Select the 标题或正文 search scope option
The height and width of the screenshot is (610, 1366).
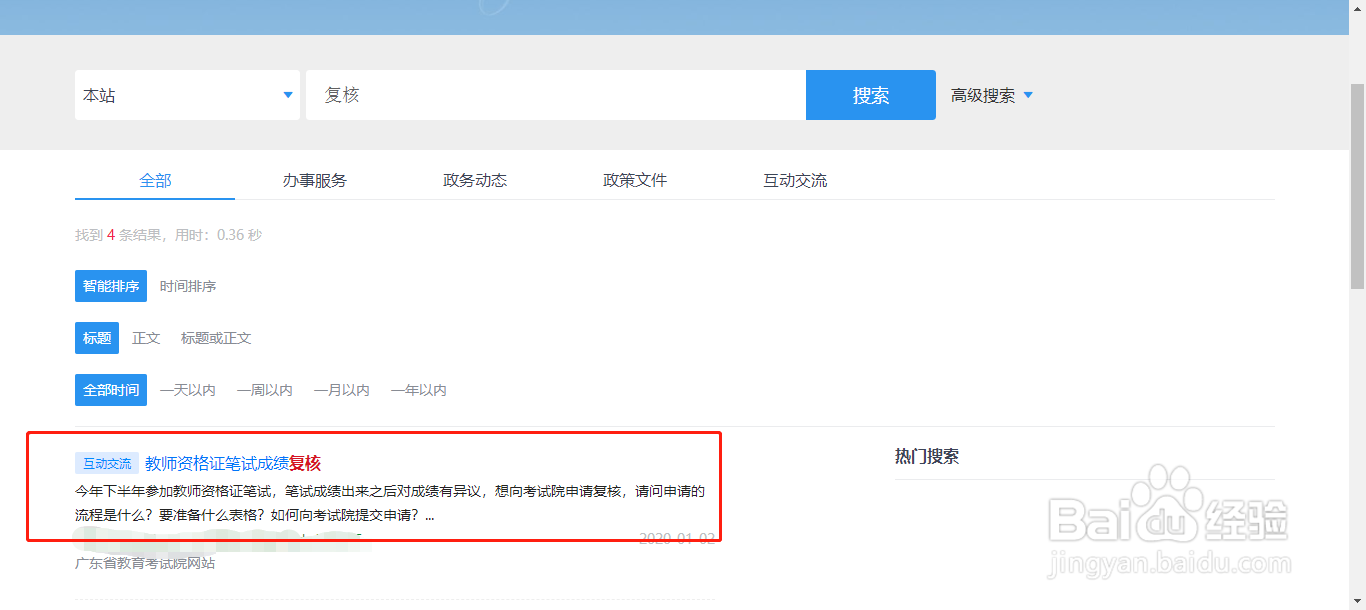(216, 338)
